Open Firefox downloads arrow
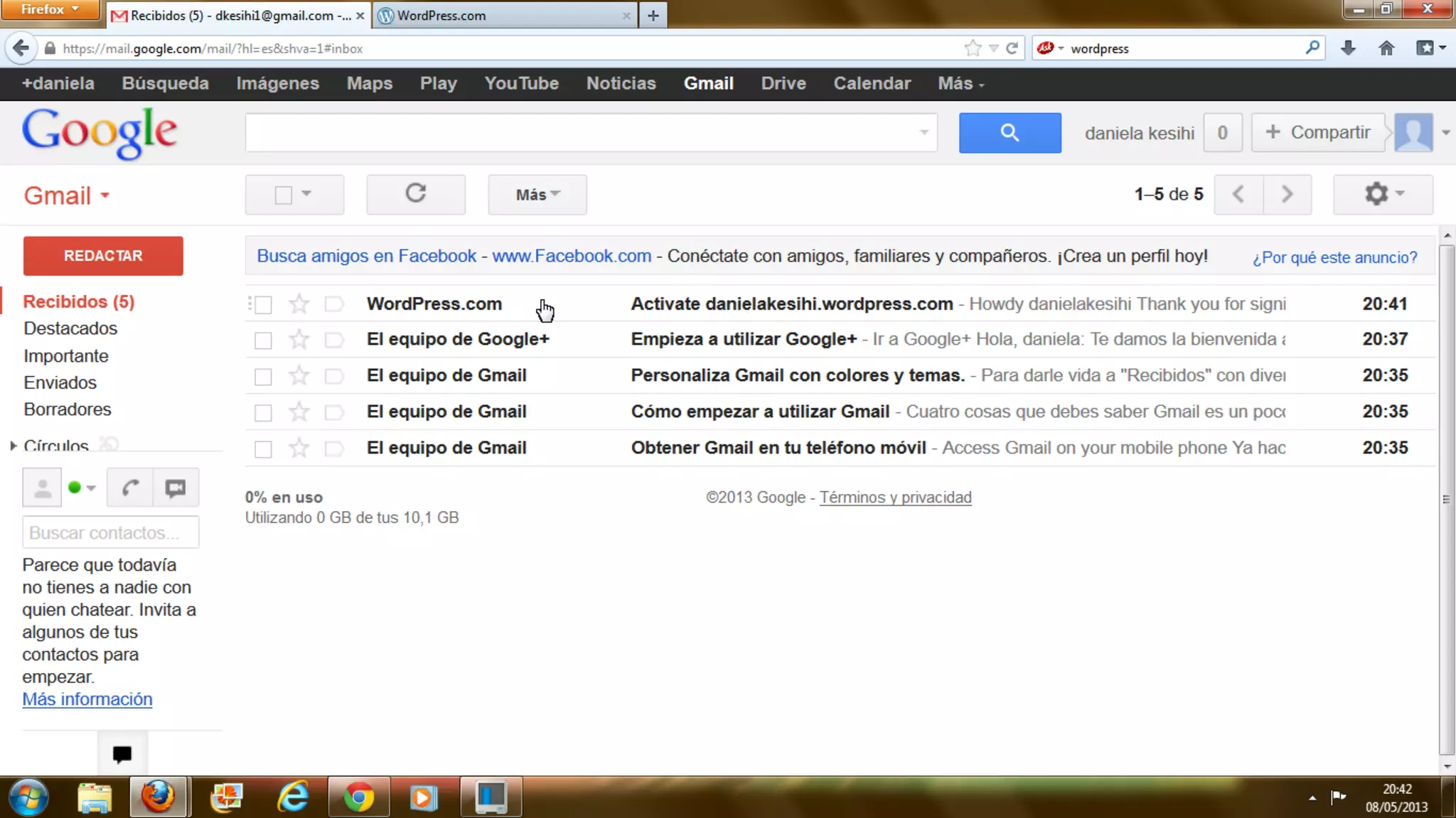The width and height of the screenshot is (1456, 818). click(x=1348, y=48)
